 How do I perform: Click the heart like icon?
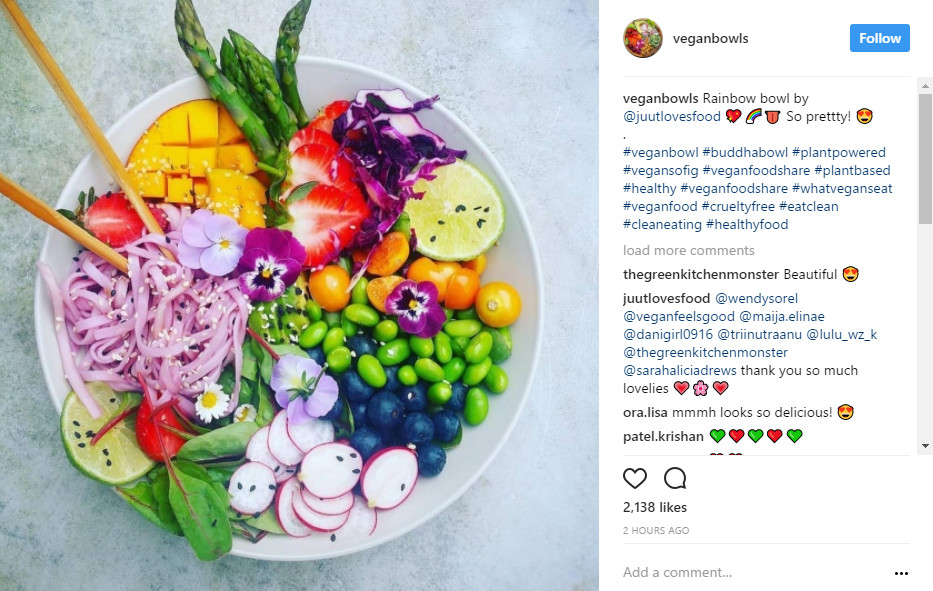click(x=634, y=478)
